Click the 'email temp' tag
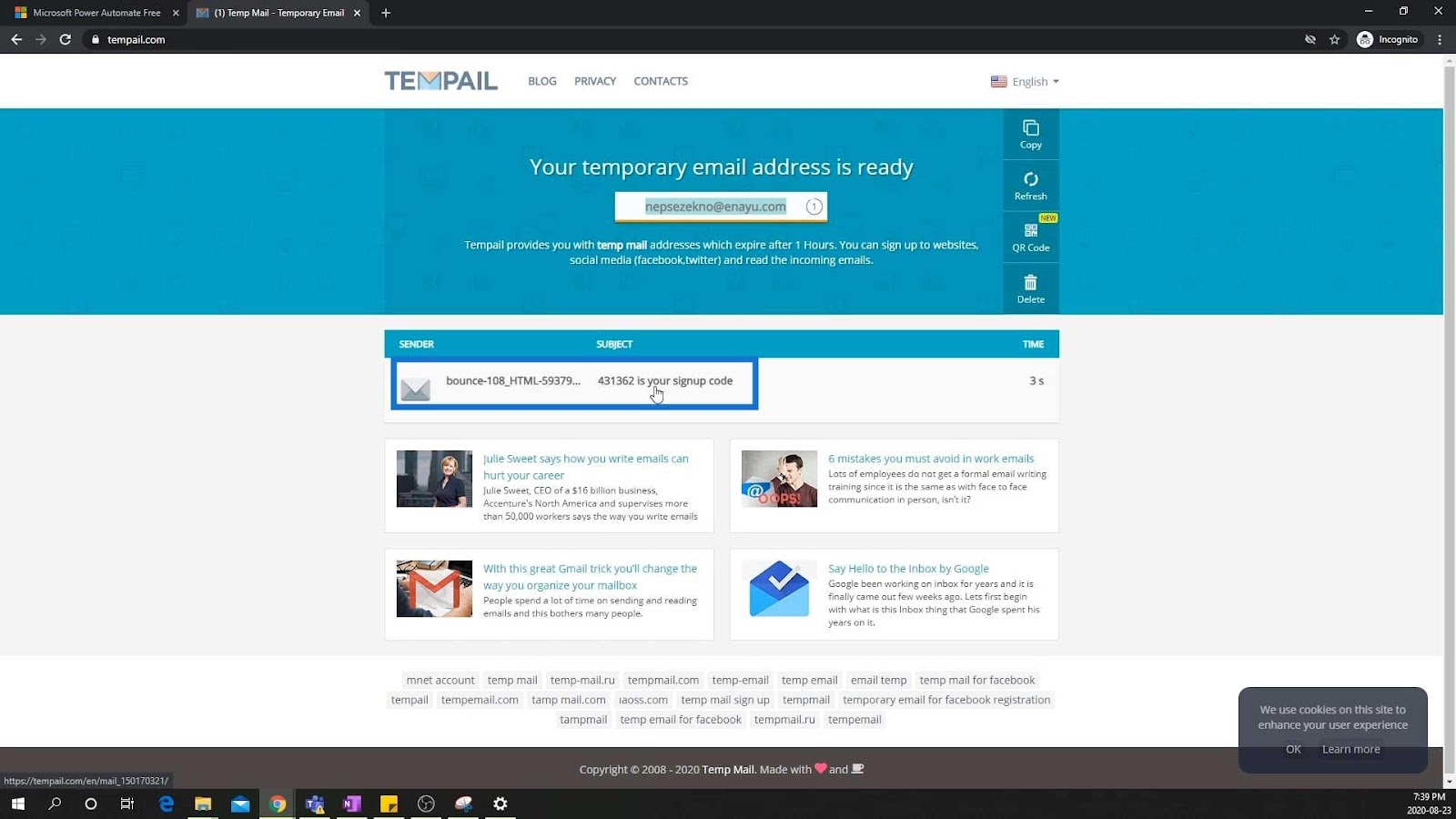1456x819 pixels. [879, 680]
